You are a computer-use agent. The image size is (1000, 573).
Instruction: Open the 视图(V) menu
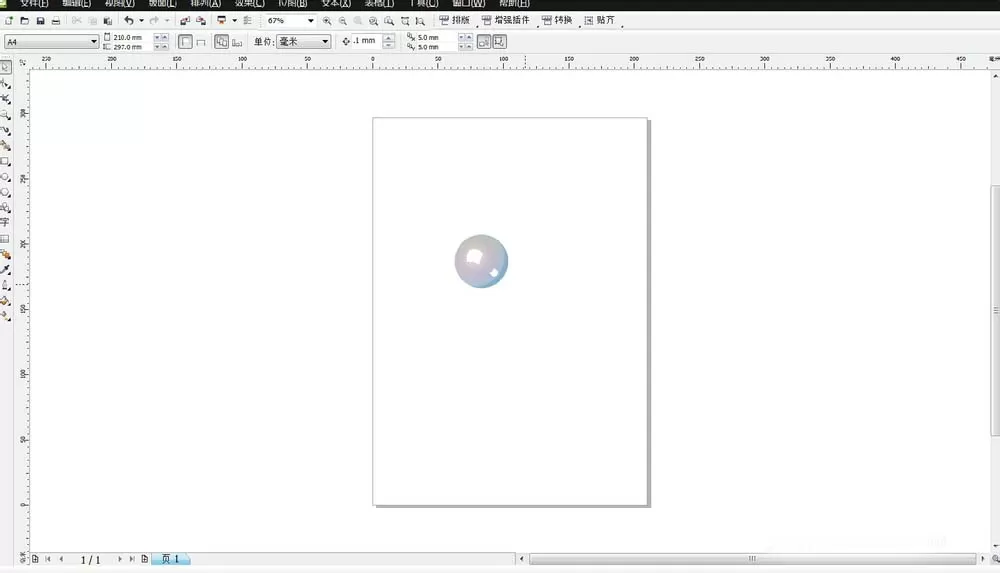point(119,4)
